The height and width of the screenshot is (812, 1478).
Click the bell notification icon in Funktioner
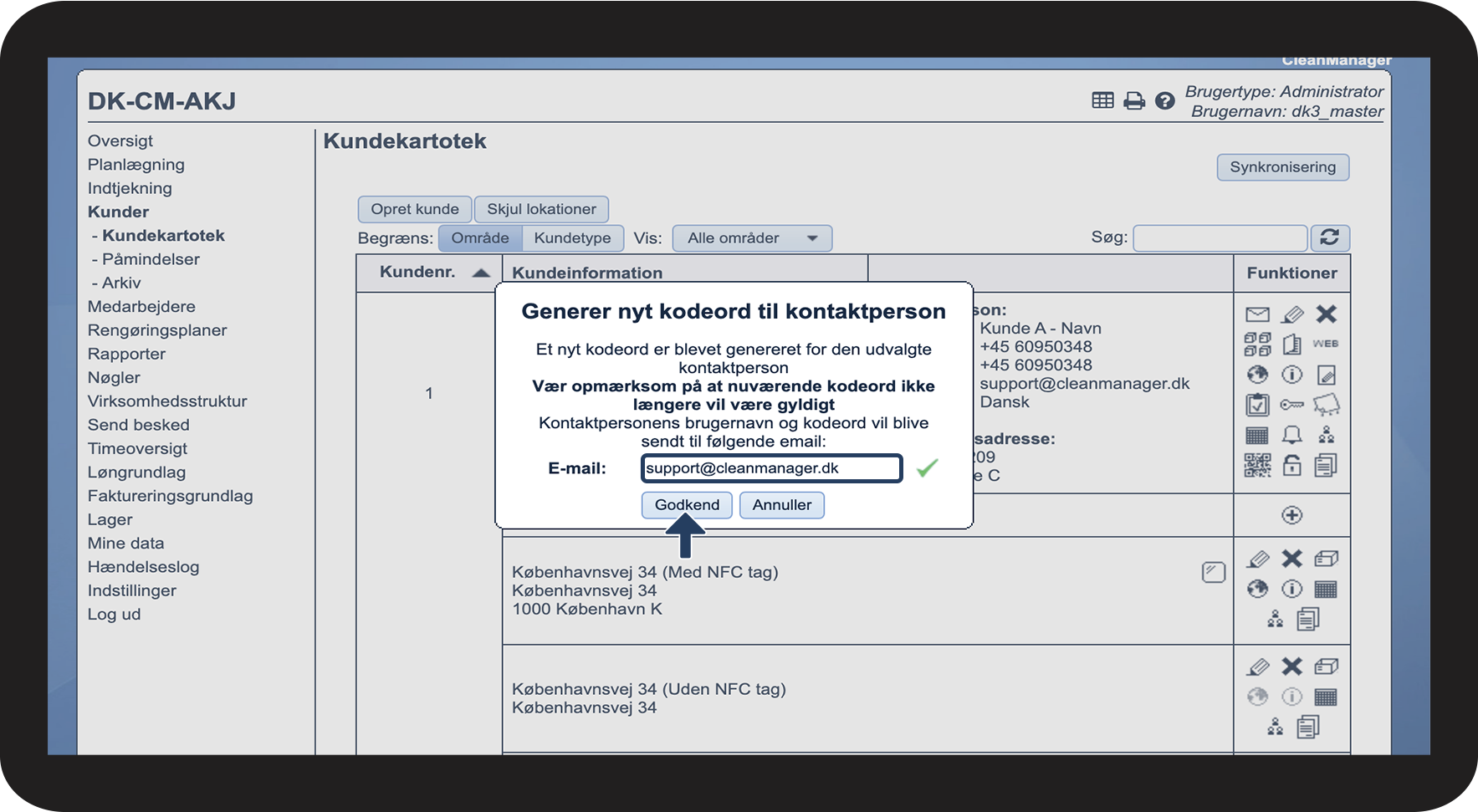click(x=1291, y=435)
